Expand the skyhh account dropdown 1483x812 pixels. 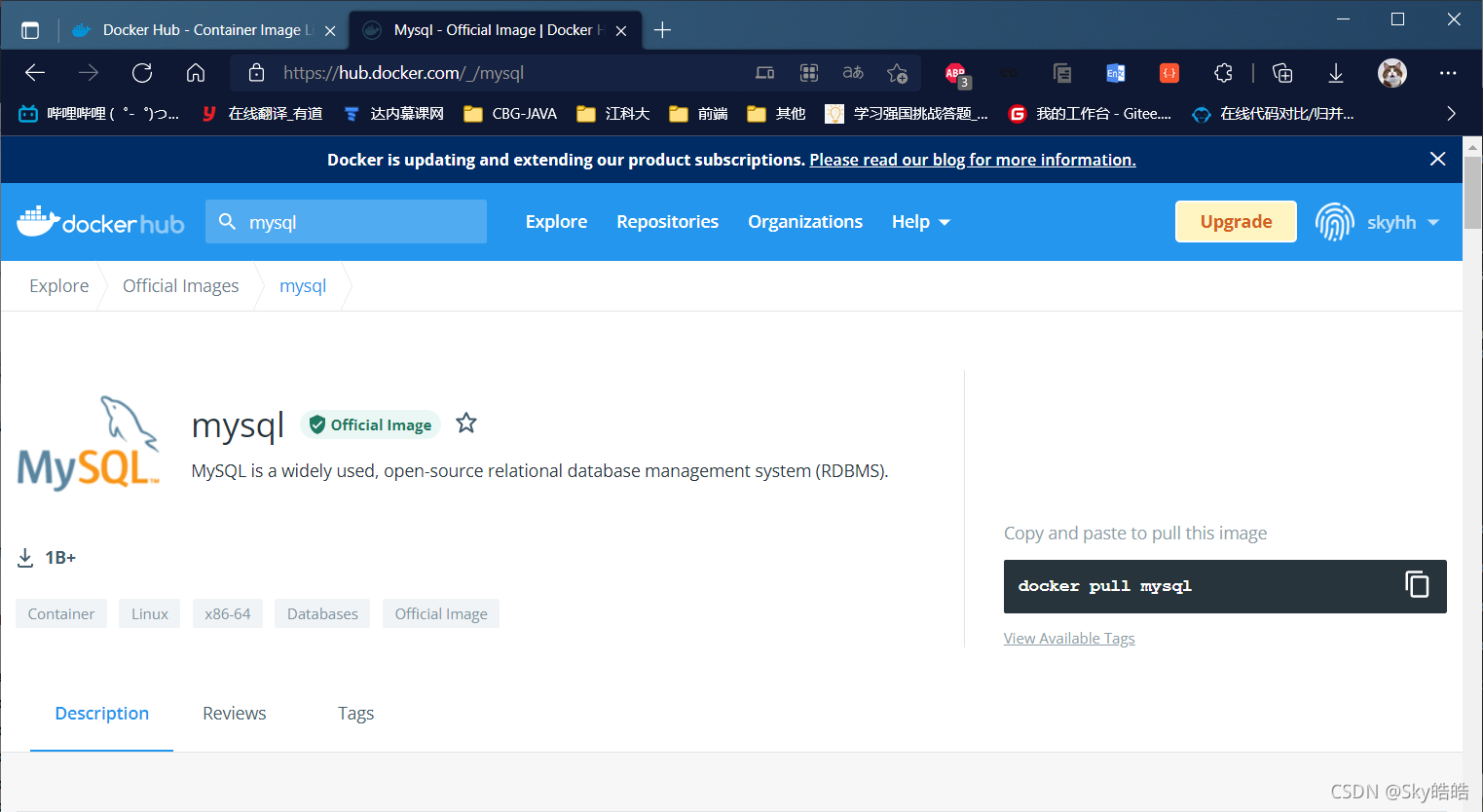coord(1402,222)
